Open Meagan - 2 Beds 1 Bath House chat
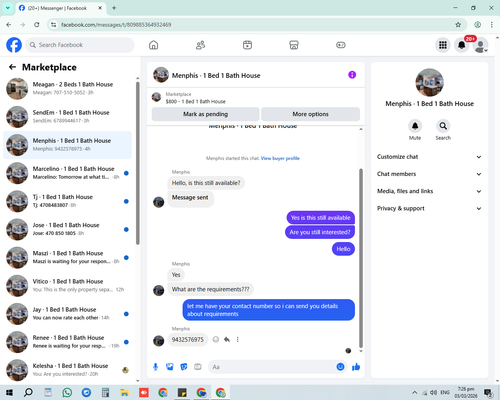This screenshot has height=400, width=500. tap(68, 89)
